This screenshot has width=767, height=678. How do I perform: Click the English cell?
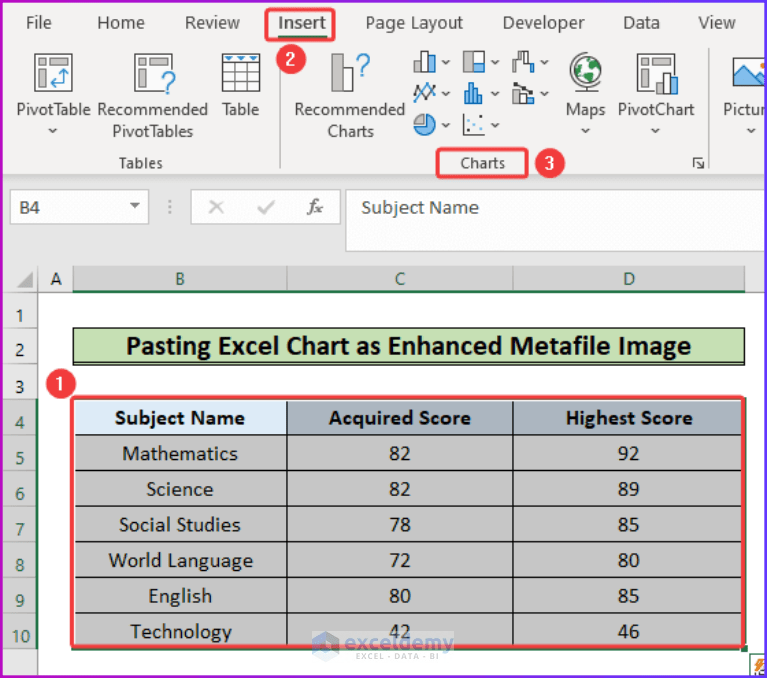[180, 596]
